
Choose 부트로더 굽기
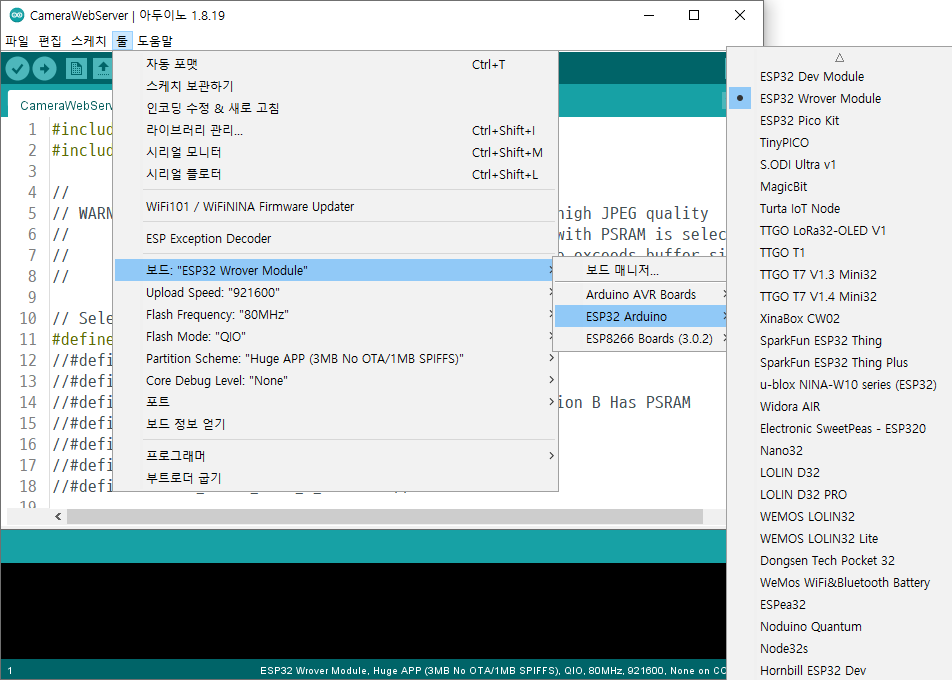[336, 478]
